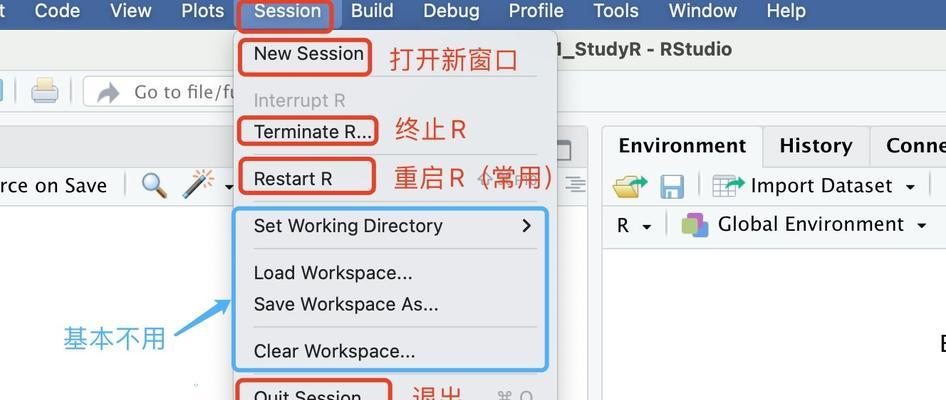
Task: Click the Go to file arrow icon
Action: [108, 92]
